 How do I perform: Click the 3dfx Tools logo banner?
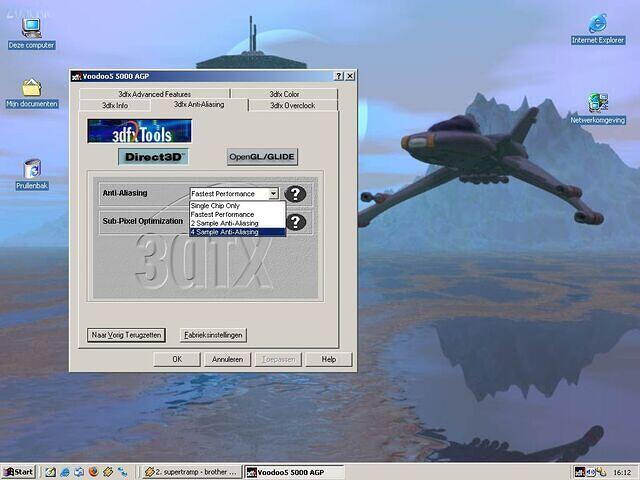(139, 131)
